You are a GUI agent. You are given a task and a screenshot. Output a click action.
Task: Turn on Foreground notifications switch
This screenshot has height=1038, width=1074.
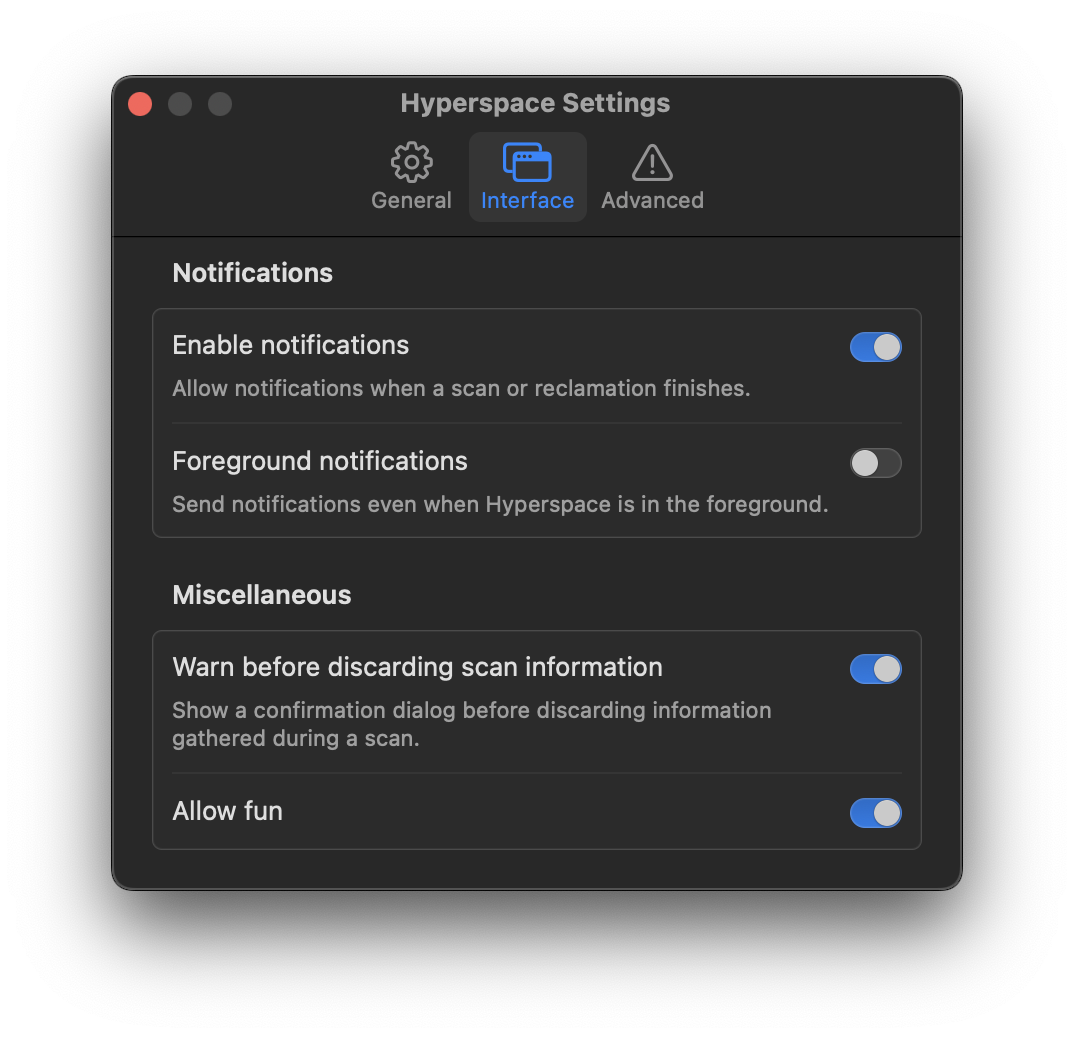pos(875,462)
